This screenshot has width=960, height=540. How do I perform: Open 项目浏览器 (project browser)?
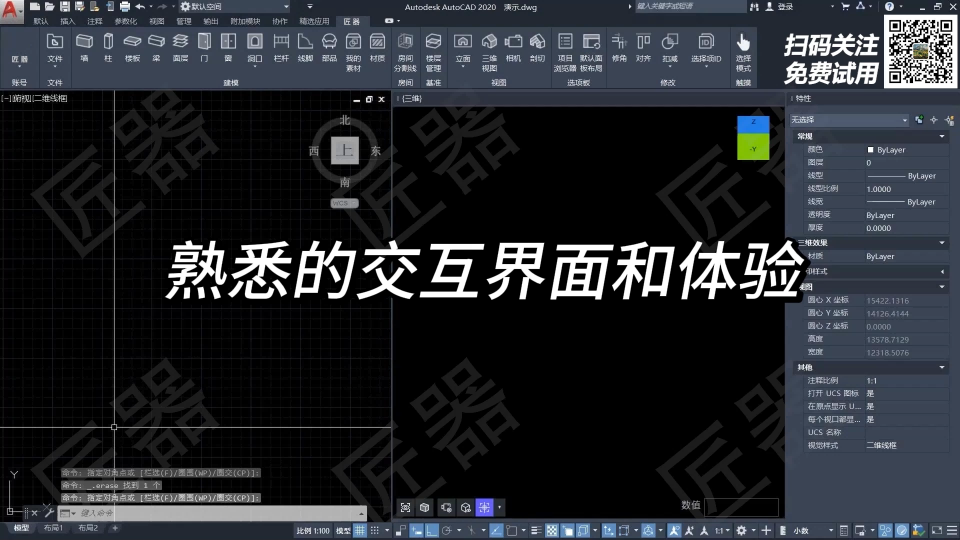(x=565, y=52)
